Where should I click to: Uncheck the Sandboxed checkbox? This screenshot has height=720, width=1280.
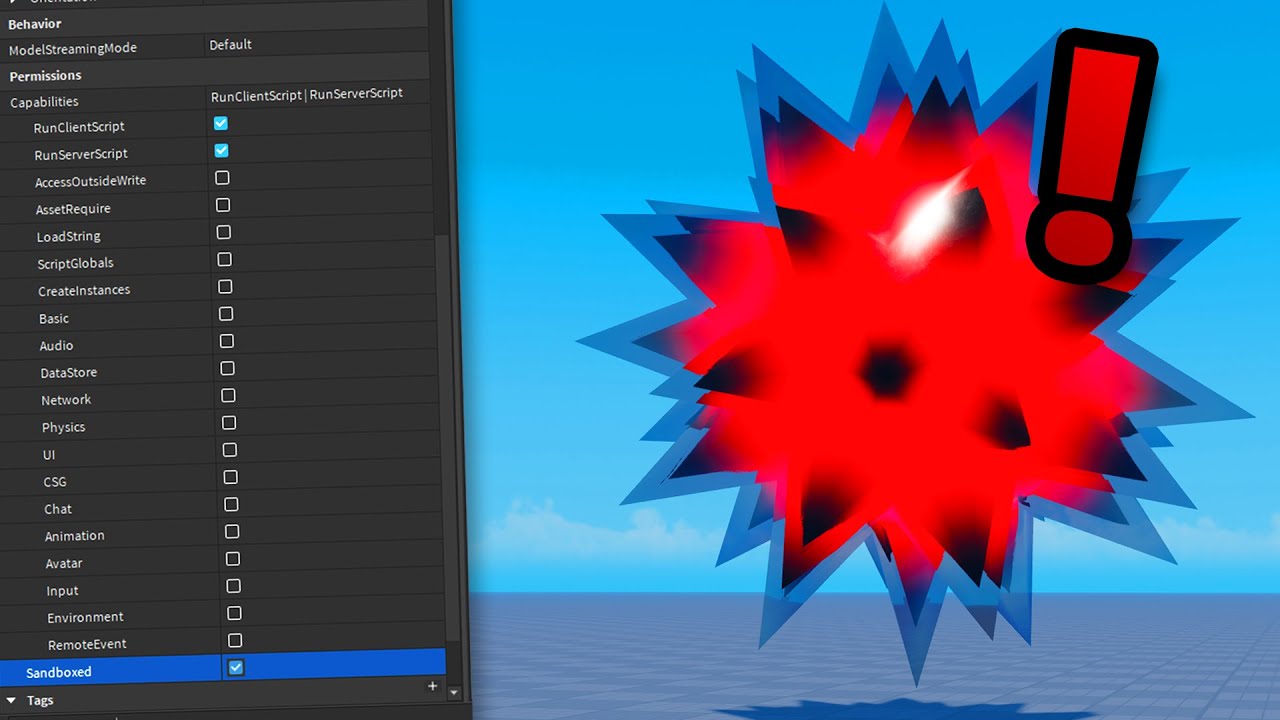[235, 667]
